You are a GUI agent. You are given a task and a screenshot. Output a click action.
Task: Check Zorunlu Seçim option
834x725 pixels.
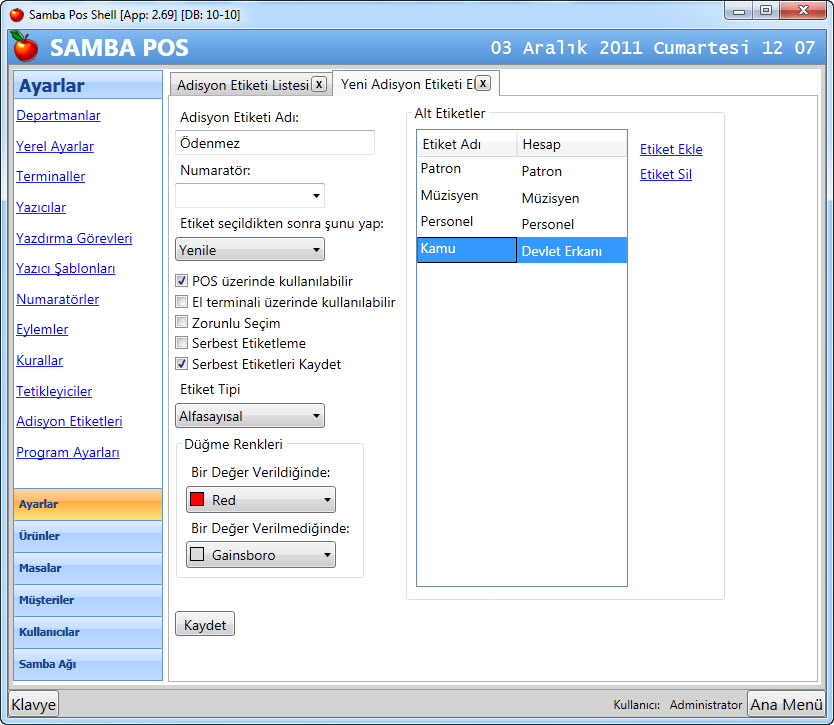click(x=181, y=322)
